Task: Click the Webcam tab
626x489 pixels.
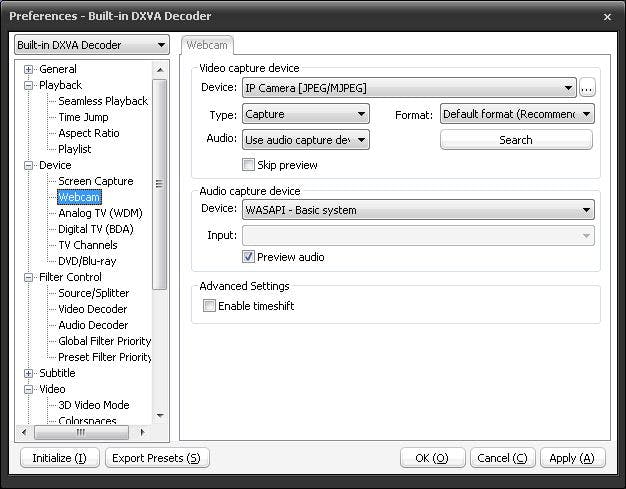Action: coord(207,45)
